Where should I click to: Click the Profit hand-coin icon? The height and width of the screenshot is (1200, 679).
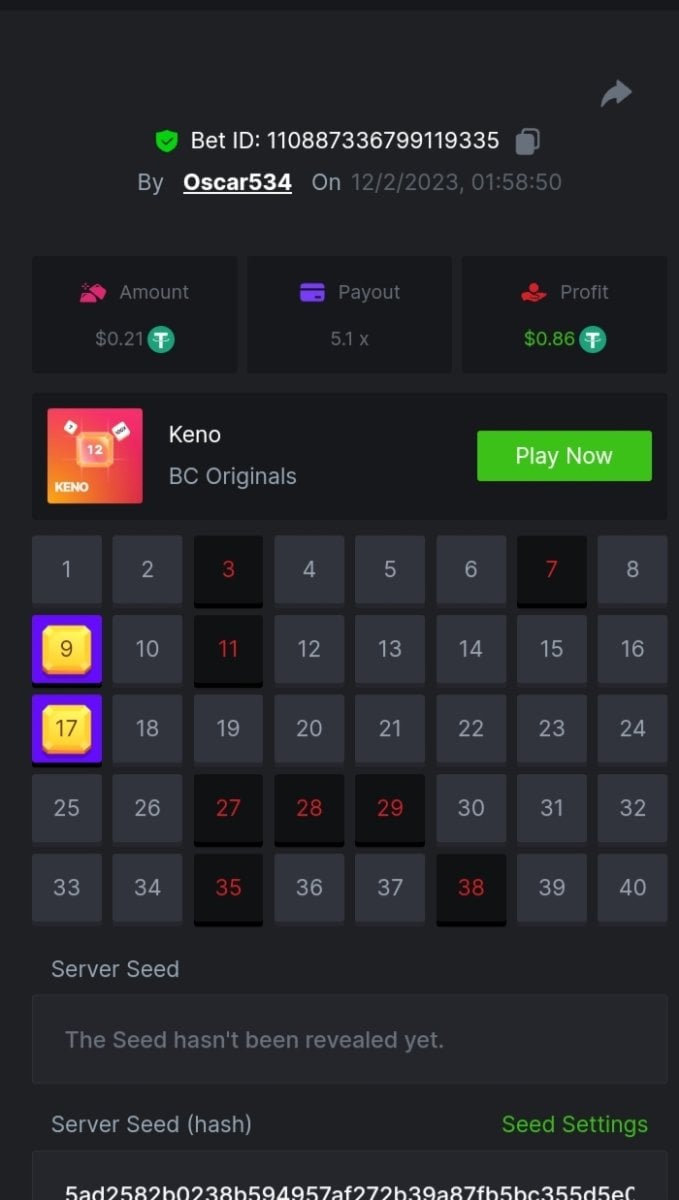(x=534, y=292)
